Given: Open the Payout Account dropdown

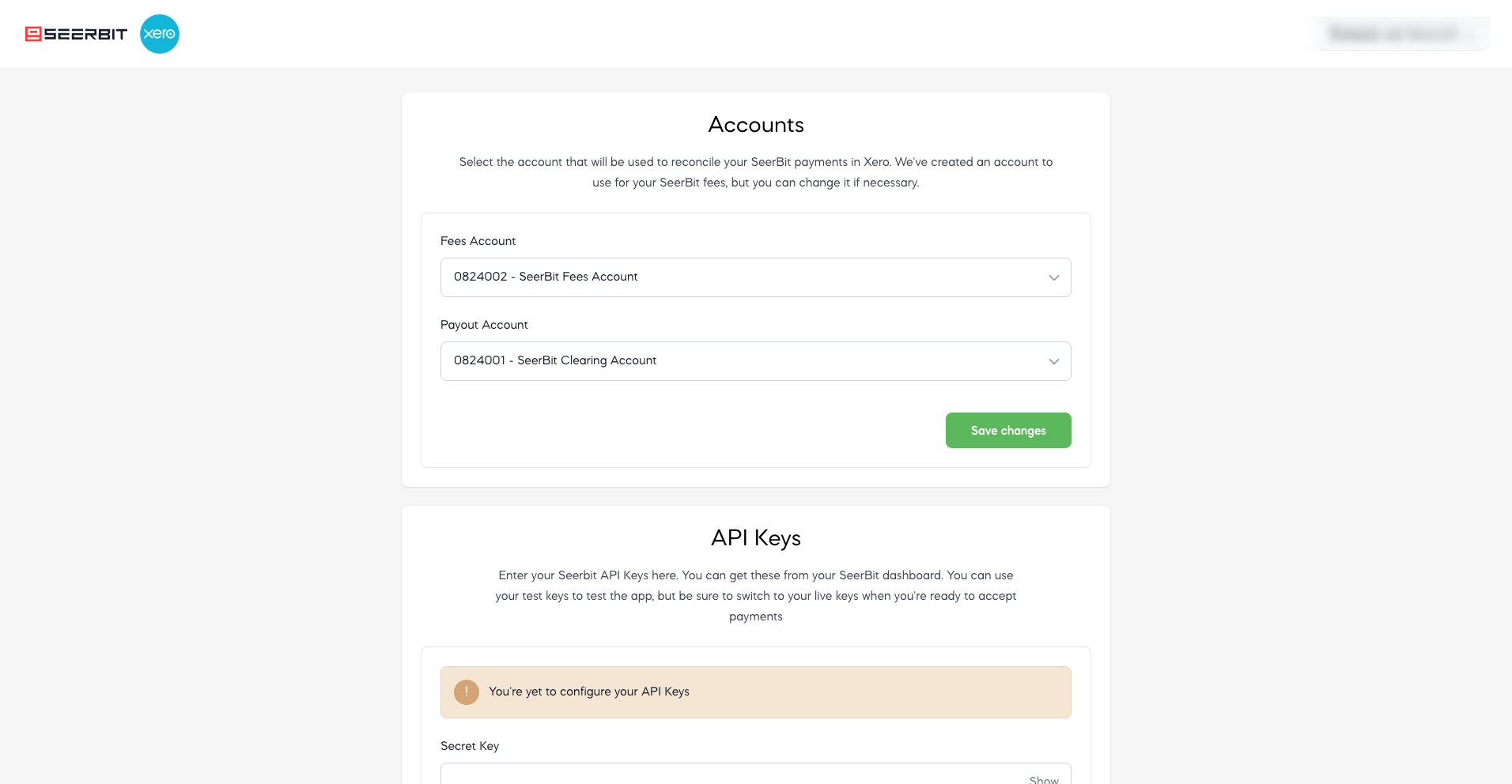Looking at the screenshot, I should coord(755,361).
